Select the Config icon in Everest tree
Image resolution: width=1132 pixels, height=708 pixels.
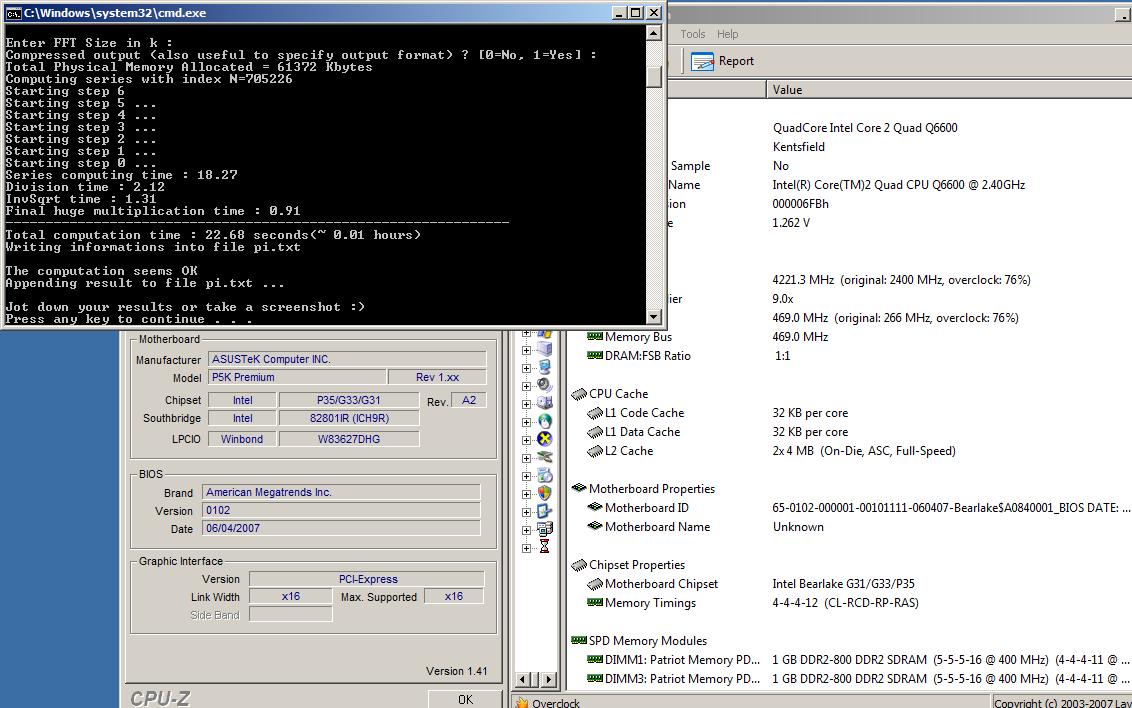544,512
